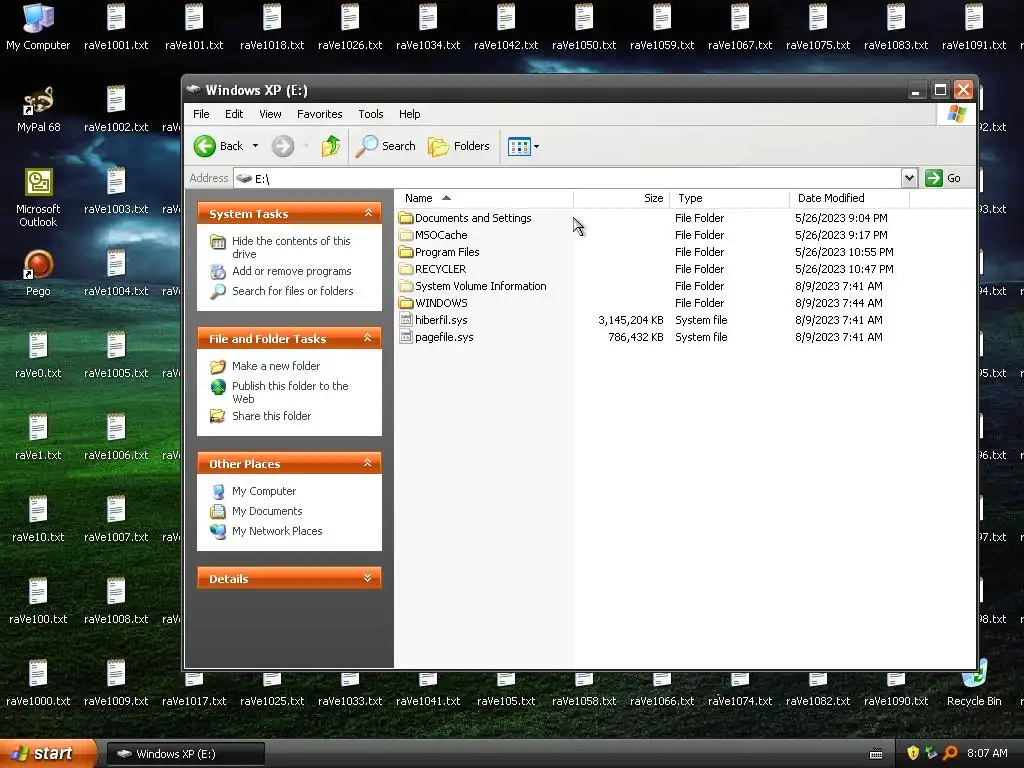Viewport: 1024px width, 768px height.
Task: Click the security shield tray icon
Action: 913,753
